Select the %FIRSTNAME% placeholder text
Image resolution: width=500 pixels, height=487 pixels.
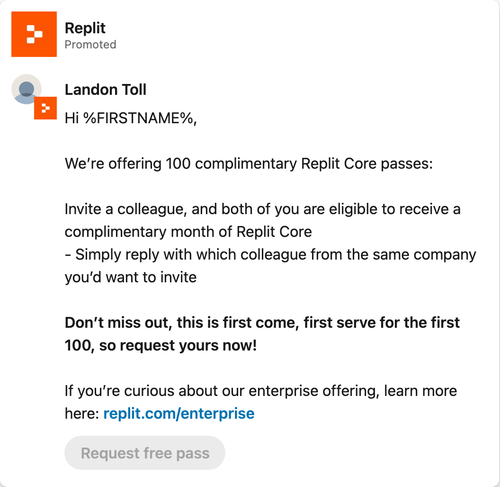(x=138, y=118)
